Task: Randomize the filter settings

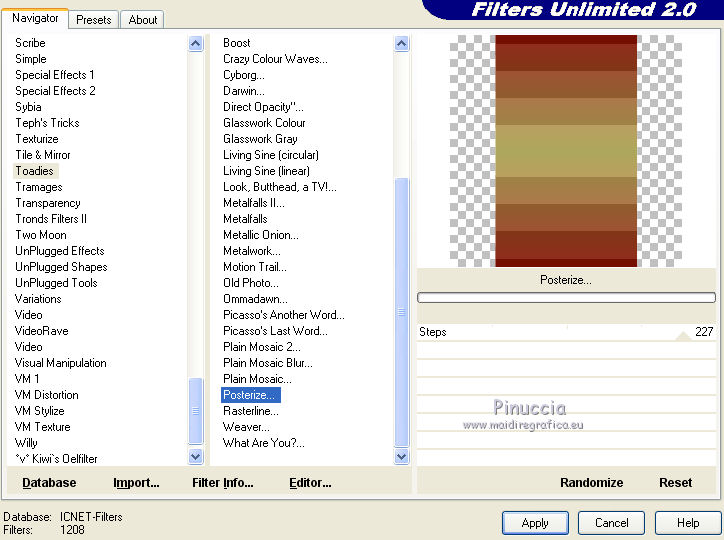Action: [591, 483]
